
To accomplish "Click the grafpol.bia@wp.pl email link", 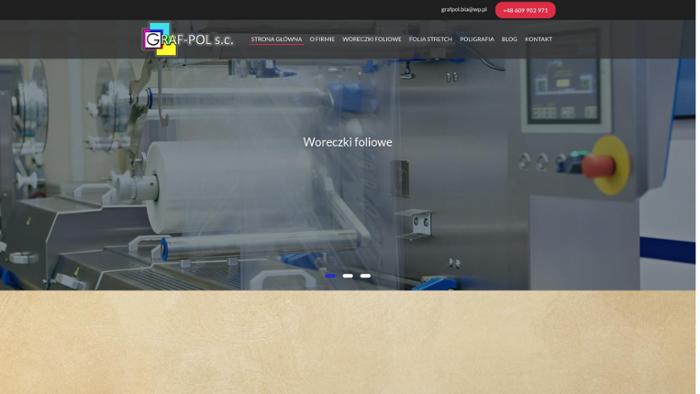I will click(x=464, y=9).
